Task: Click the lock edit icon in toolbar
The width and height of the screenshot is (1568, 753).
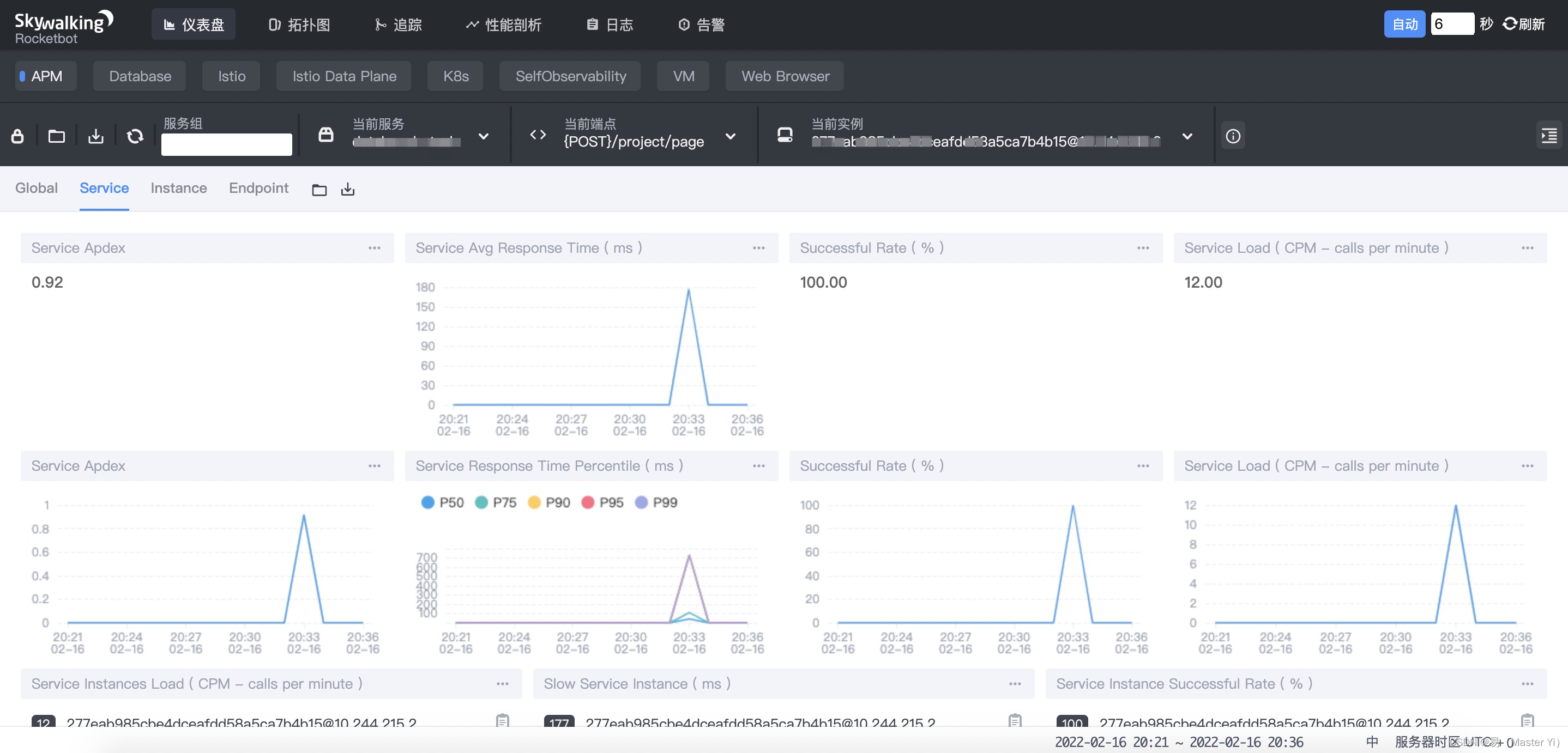Action: point(17,136)
